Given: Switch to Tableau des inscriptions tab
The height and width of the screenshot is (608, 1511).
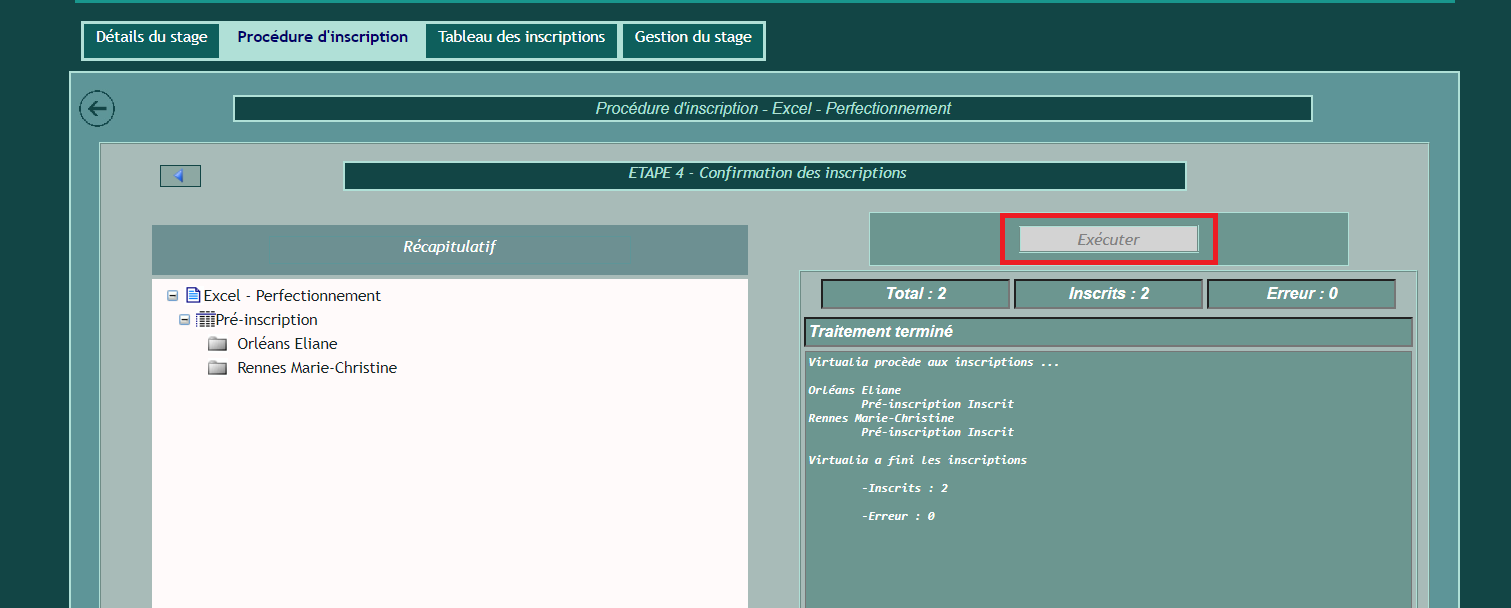Looking at the screenshot, I should point(521,38).
